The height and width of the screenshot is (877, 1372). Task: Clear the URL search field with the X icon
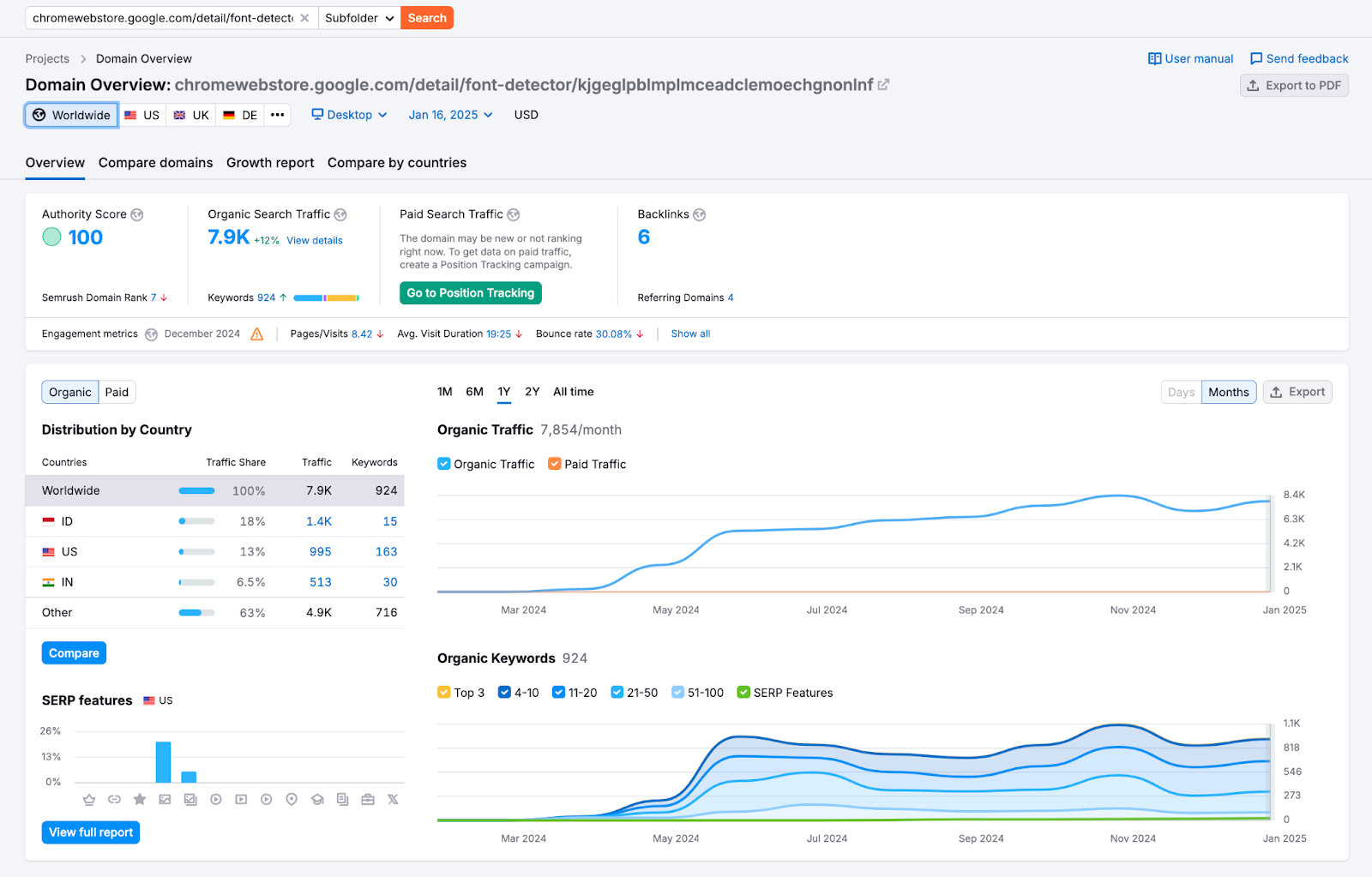(304, 18)
